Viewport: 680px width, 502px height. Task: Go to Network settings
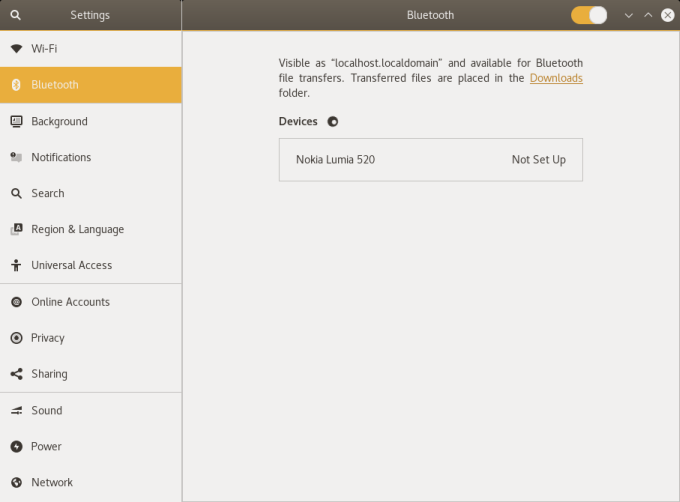point(52,482)
